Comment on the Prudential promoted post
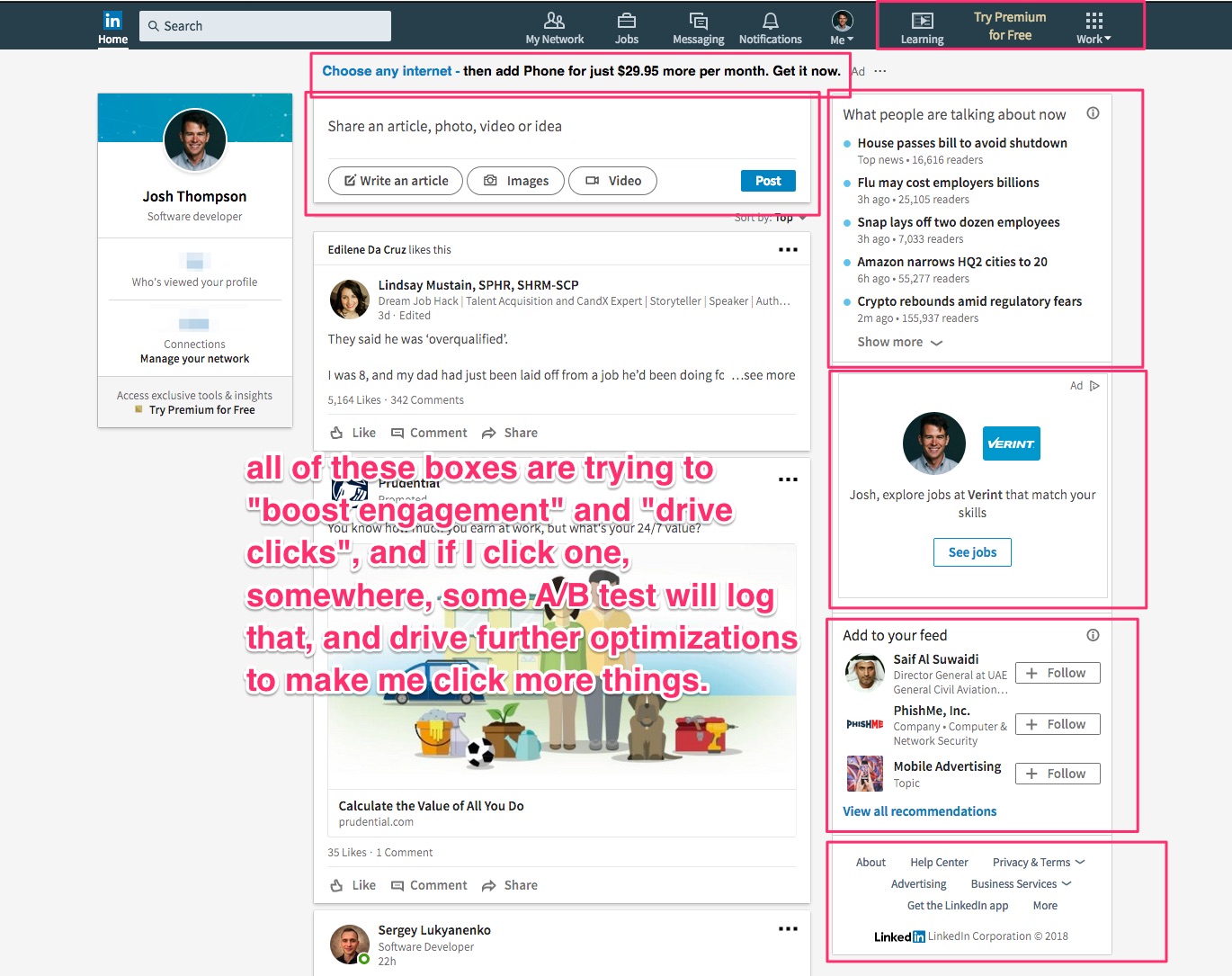Image resolution: width=1232 pixels, height=976 pixels. coord(429,885)
